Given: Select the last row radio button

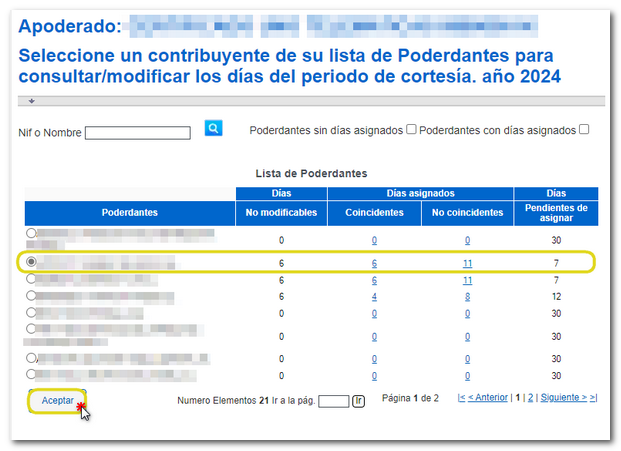Looking at the screenshot, I should coord(31,375).
